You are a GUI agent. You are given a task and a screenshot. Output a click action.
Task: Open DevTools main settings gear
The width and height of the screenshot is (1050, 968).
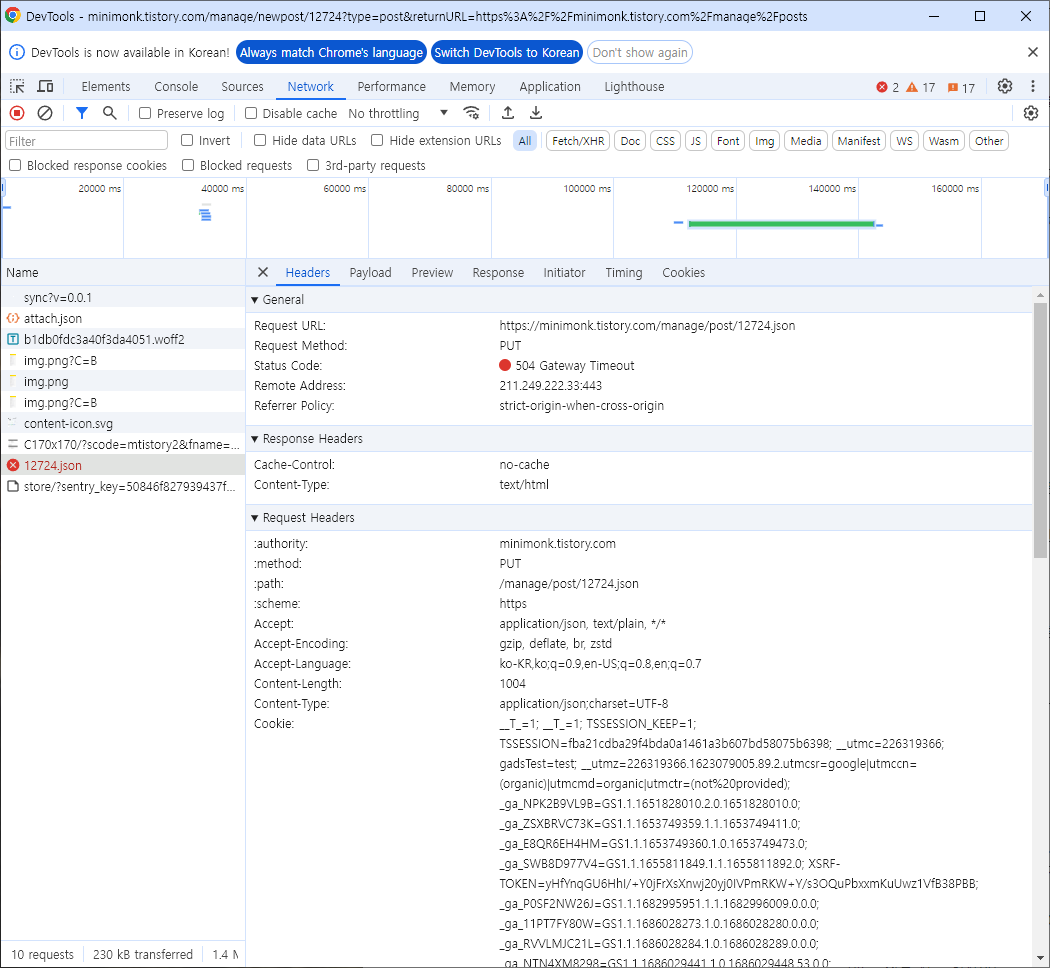[x=1005, y=86]
